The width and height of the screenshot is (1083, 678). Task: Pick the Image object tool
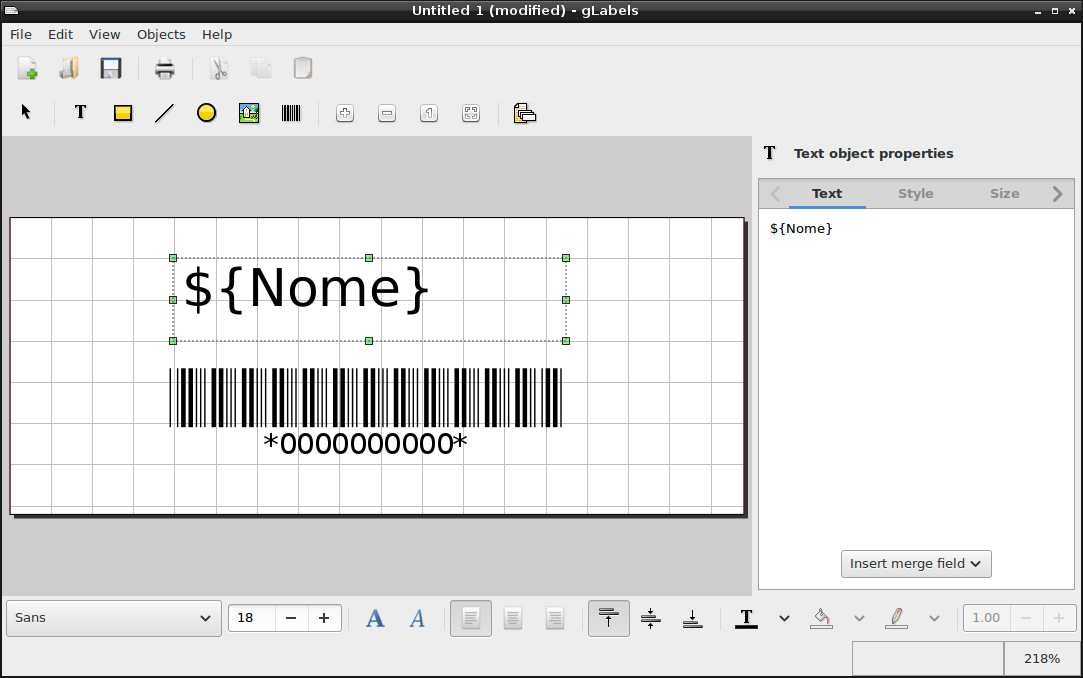pyautogui.click(x=249, y=113)
